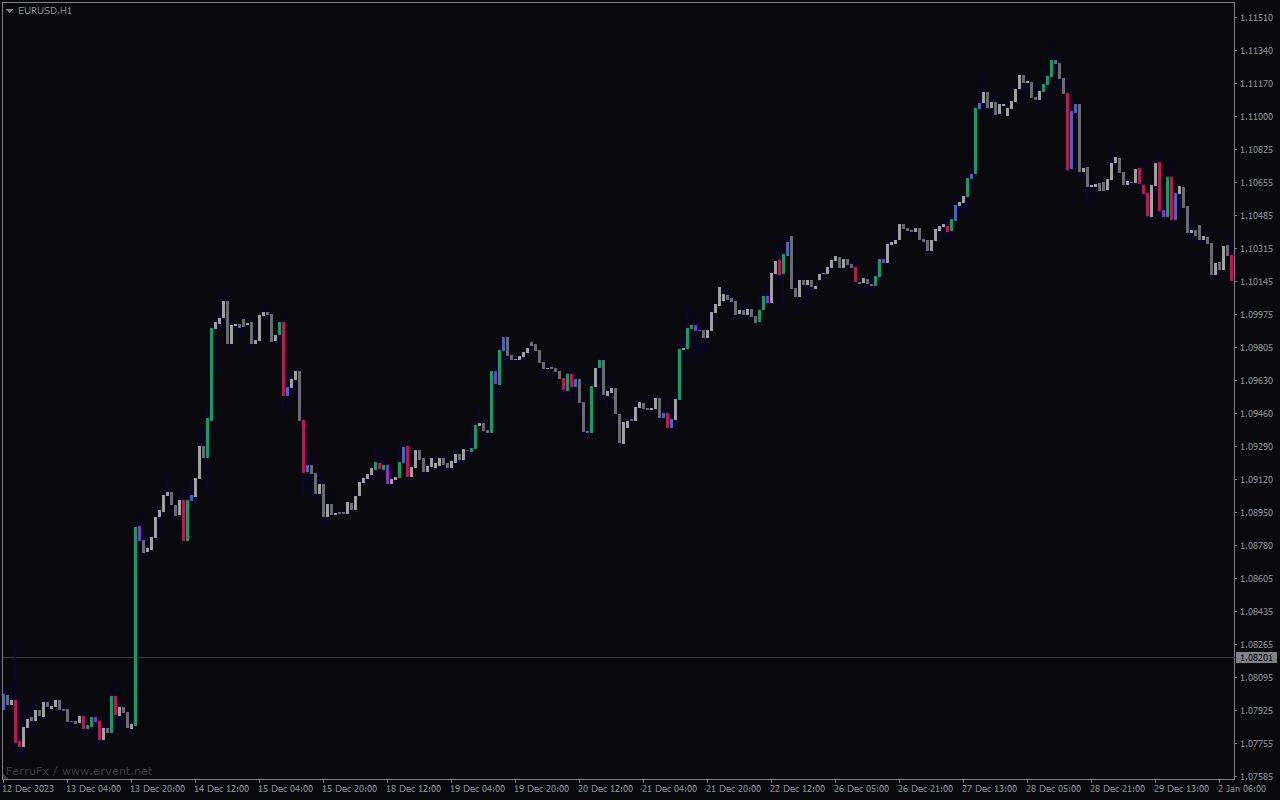
Task: Select price level 1.10485 on the scale
Action: pos(1256,215)
